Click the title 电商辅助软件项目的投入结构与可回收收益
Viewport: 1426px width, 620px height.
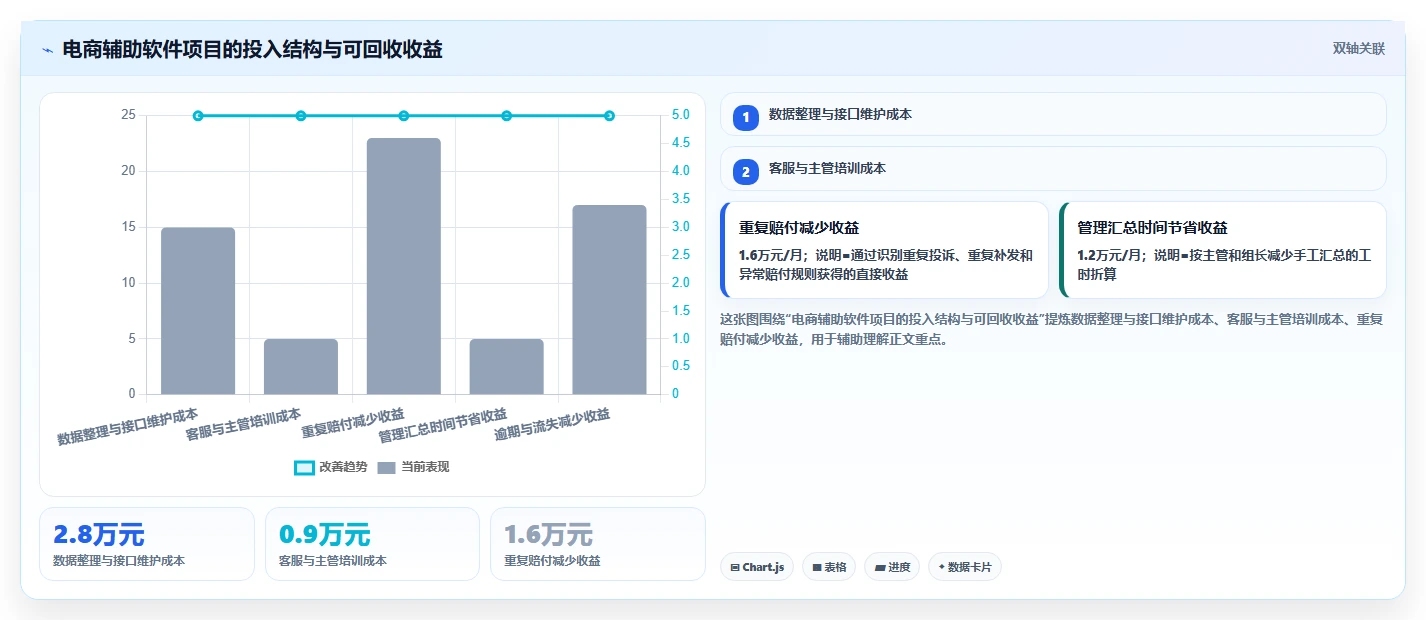pyautogui.click(x=252, y=49)
